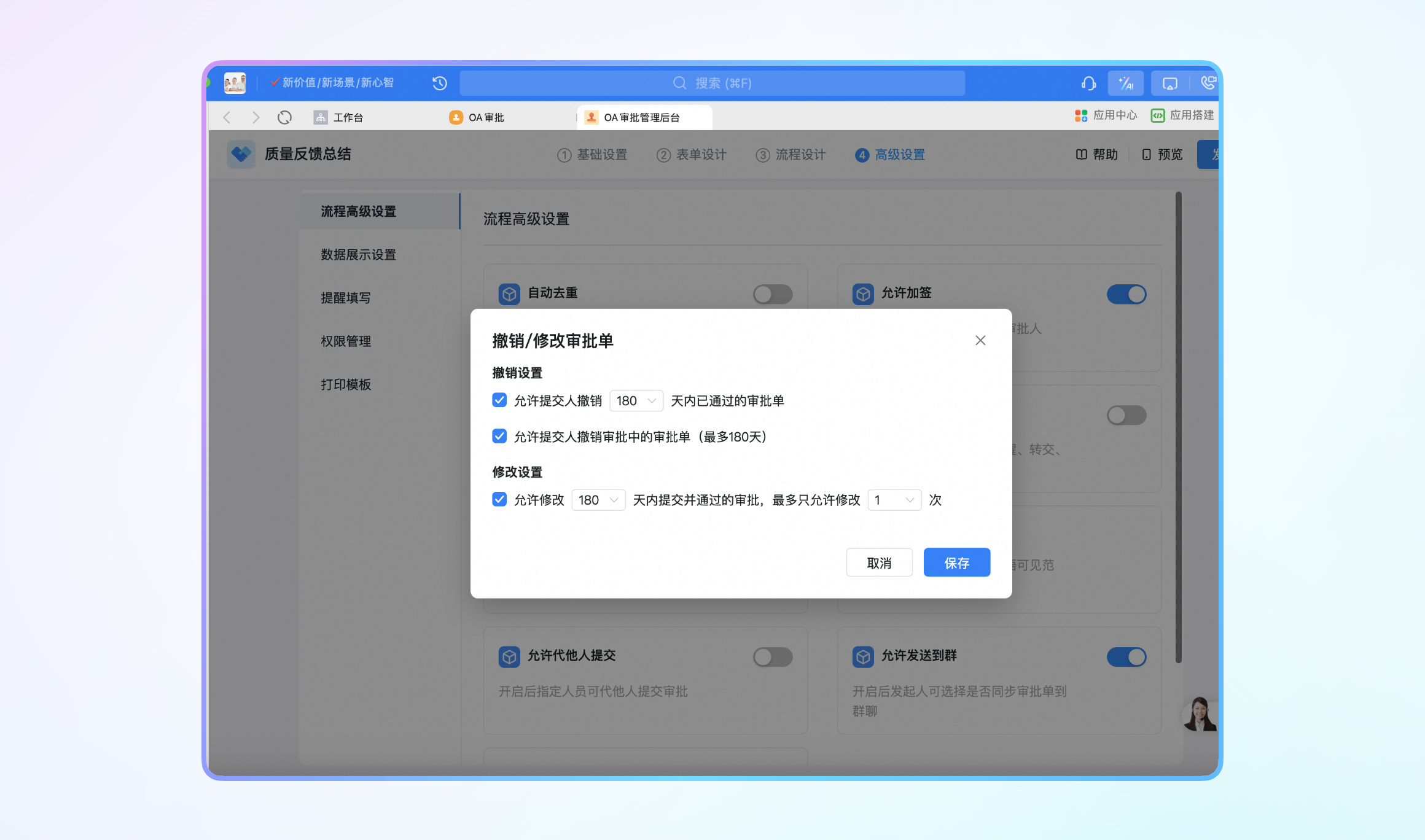The height and width of the screenshot is (840, 1425).
Task: Uncheck the 允许修改 checkbox
Action: [x=499, y=499]
